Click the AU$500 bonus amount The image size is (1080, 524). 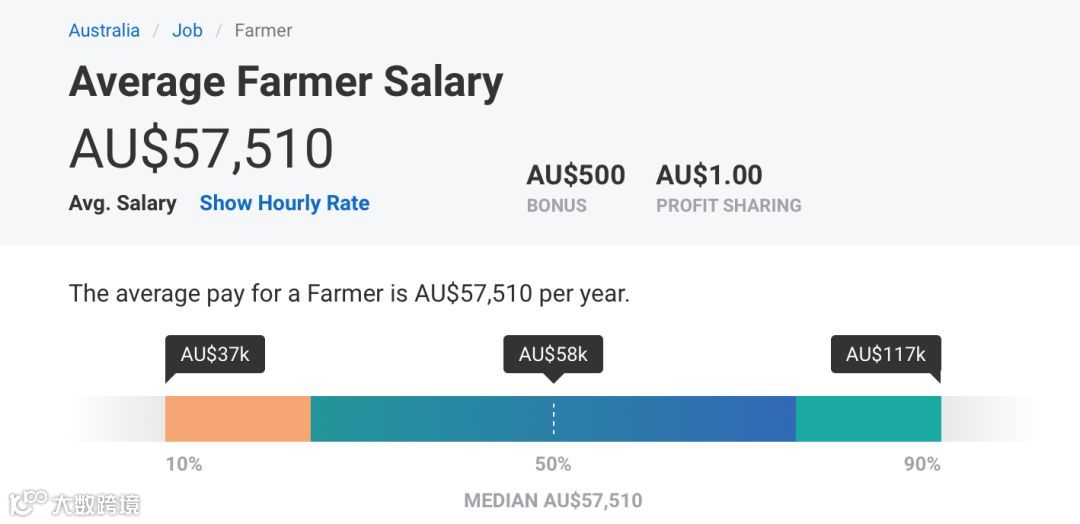click(575, 175)
